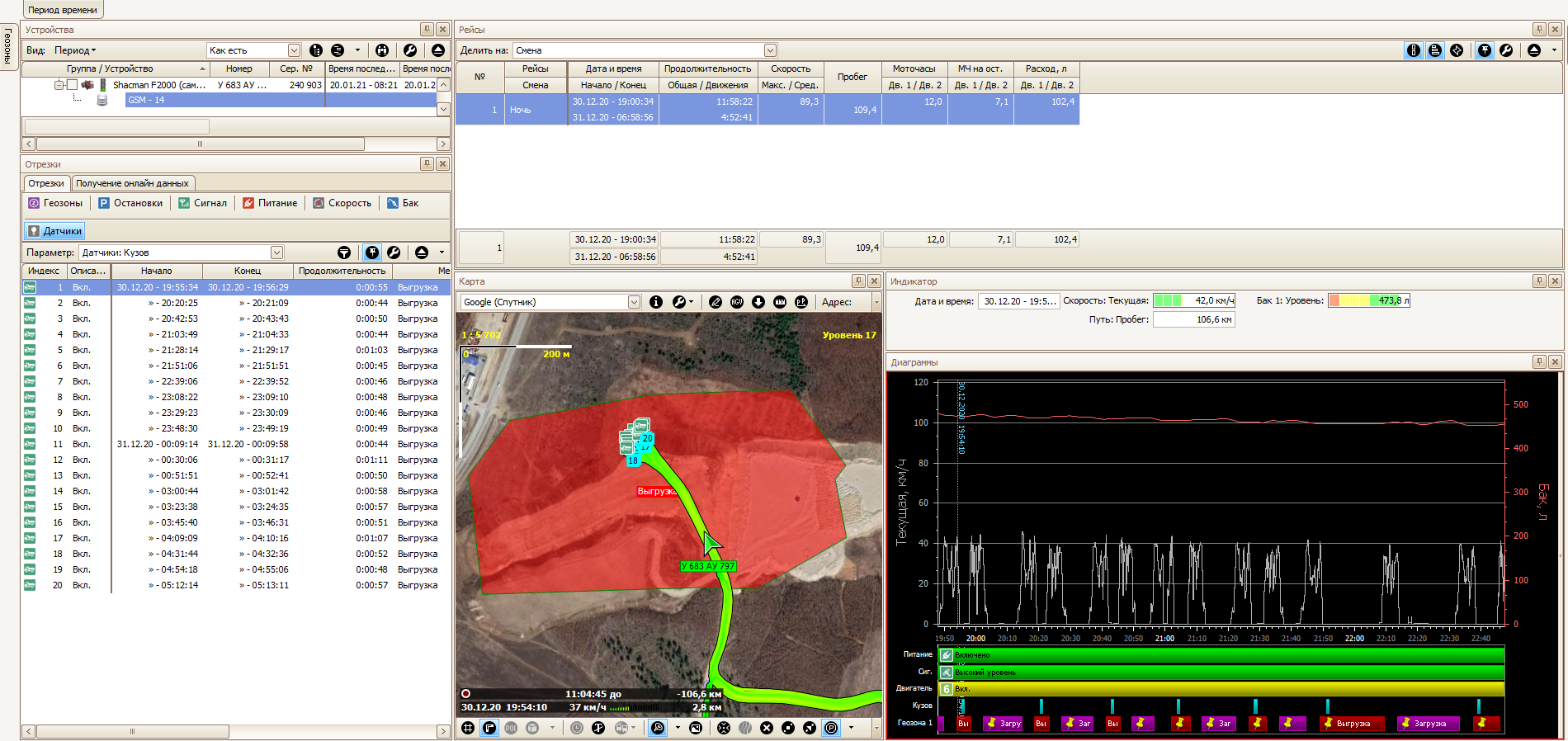Select the ruler measure tool on map

pyautogui.click(x=780, y=302)
